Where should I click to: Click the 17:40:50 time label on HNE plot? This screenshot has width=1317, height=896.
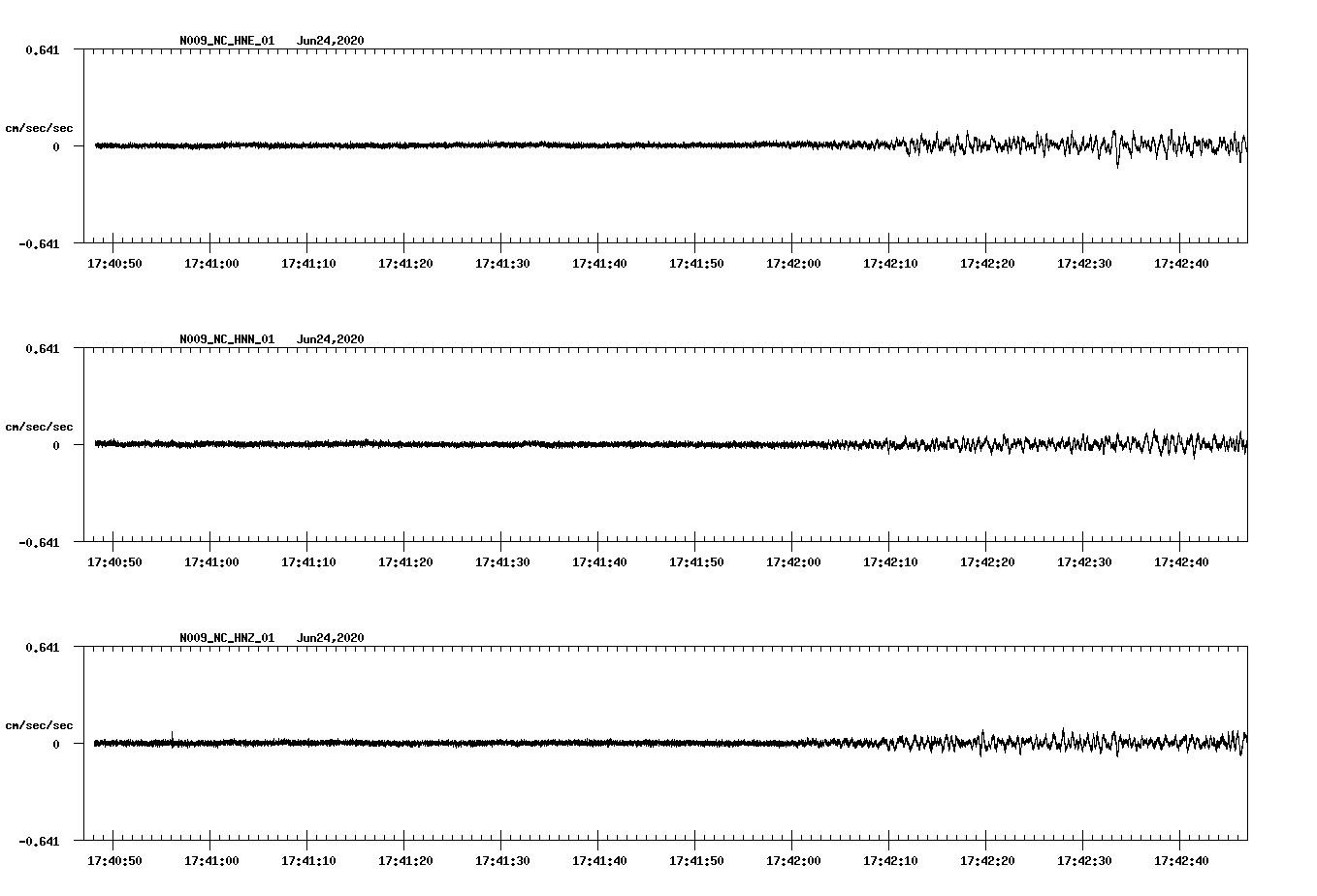click(x=114, y=263)
